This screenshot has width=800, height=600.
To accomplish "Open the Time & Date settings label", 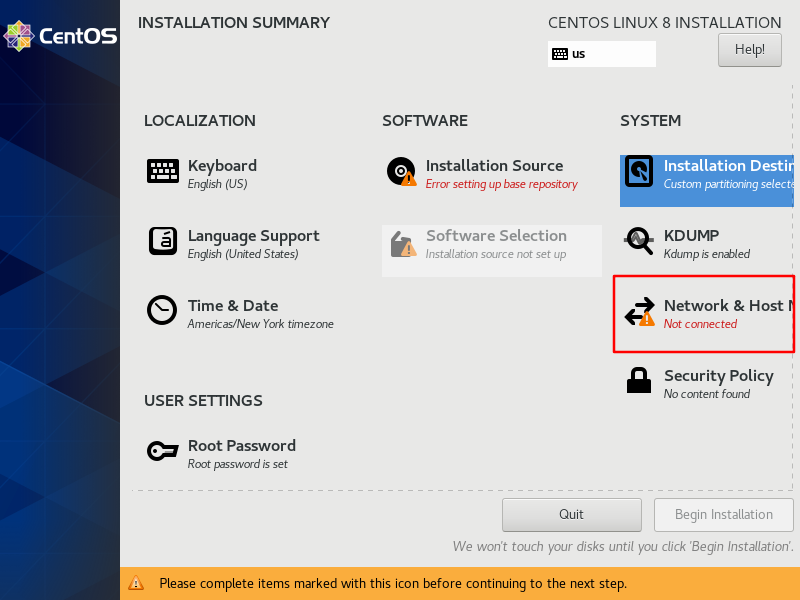I will (x=233, y=306).
